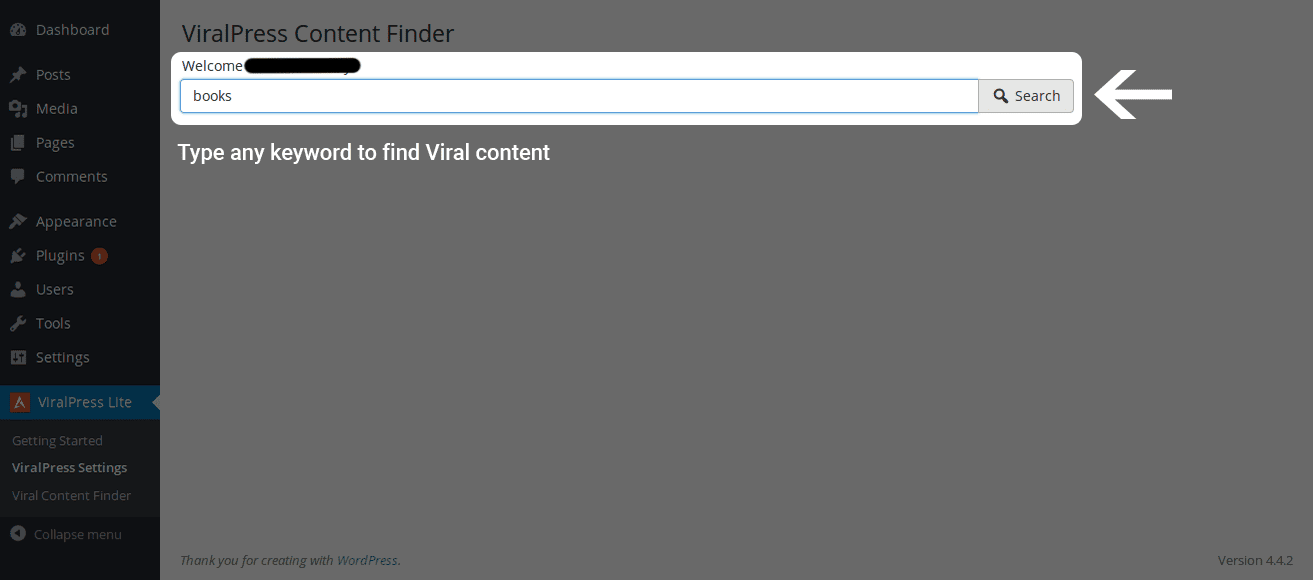
Task: Click the Appearance paintbrush icon
Action: 18,222
